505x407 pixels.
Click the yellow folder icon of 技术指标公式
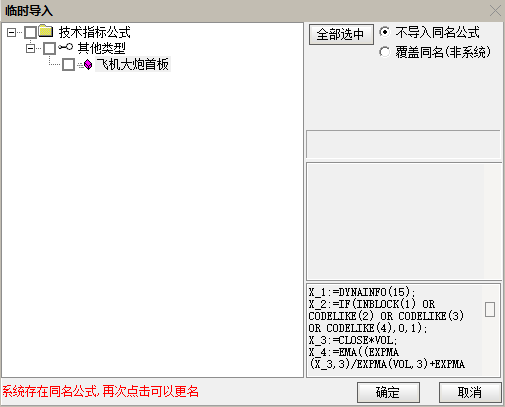(x=46, y=31)
